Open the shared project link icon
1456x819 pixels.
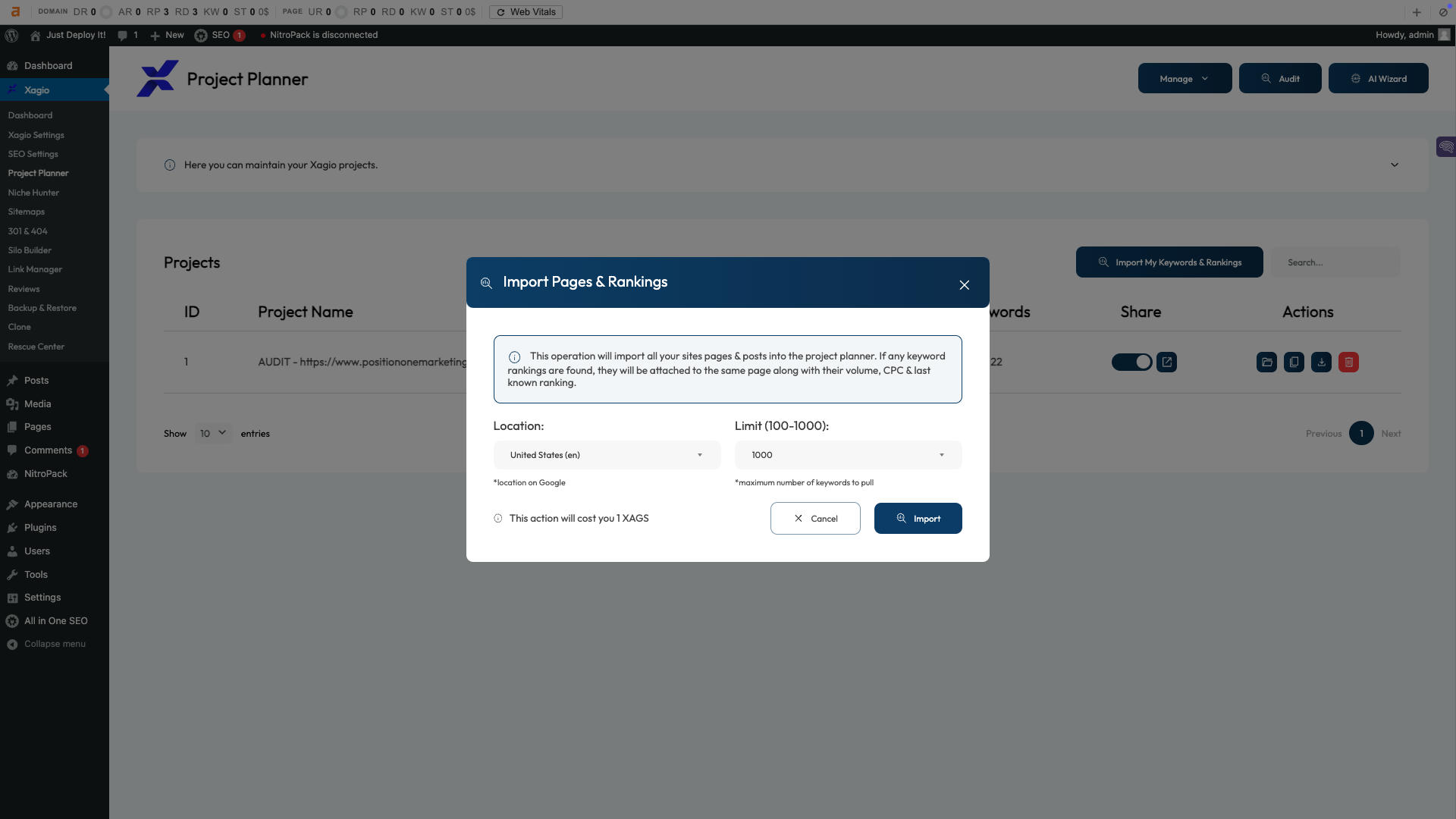(1166, 362)
